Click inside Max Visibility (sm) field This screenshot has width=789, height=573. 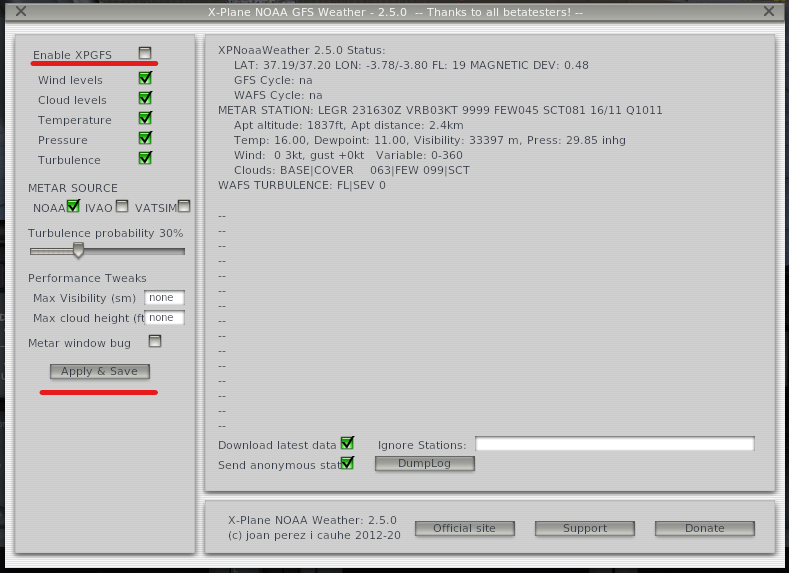click(164, 298)
